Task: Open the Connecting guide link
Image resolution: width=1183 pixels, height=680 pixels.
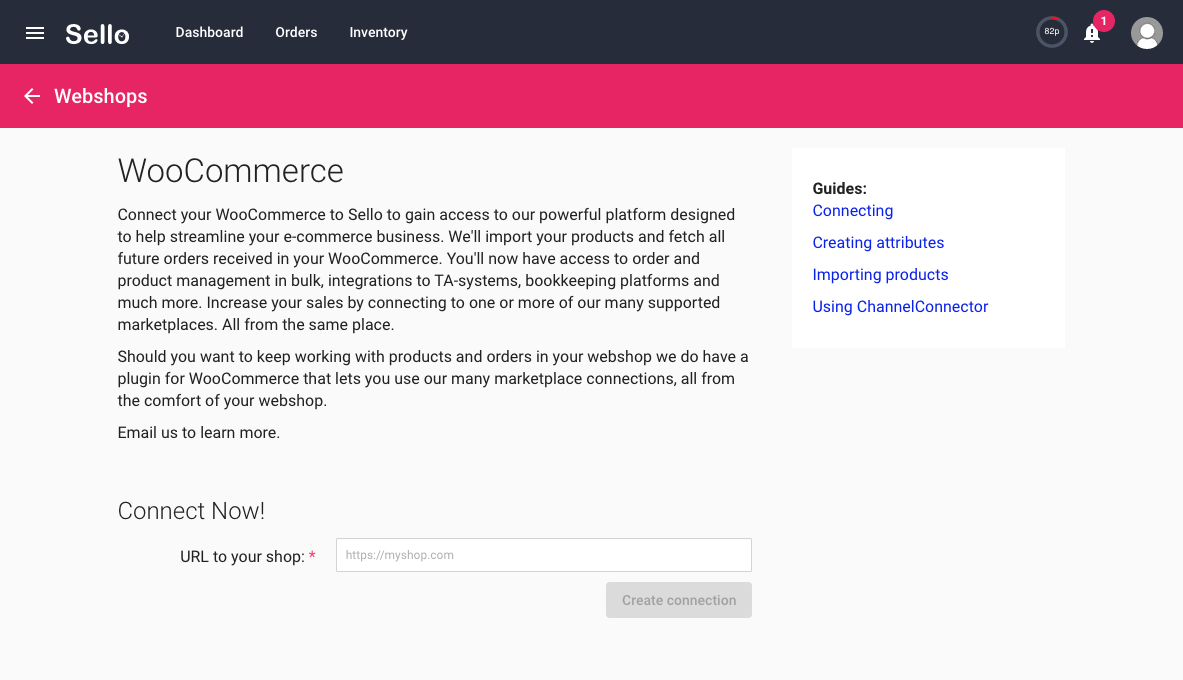Action: [x=853, y=211]
